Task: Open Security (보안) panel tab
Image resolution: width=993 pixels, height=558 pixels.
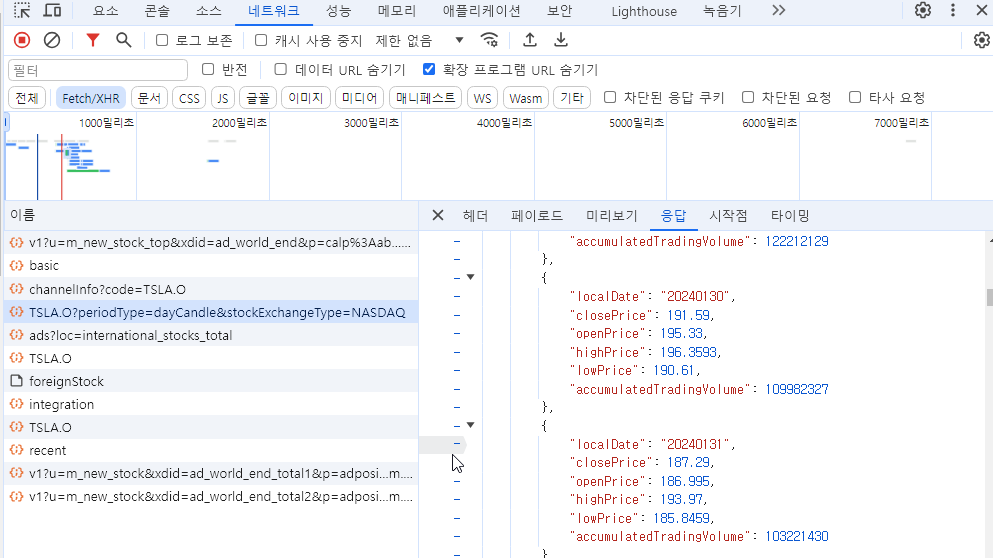Action: (560, 11)
